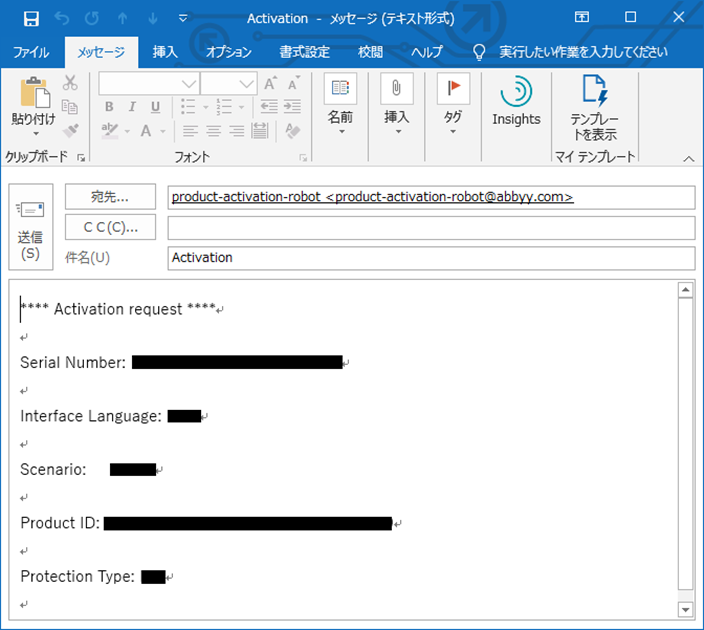Switch to the 挿入 ribbon tab

(165, 52)
